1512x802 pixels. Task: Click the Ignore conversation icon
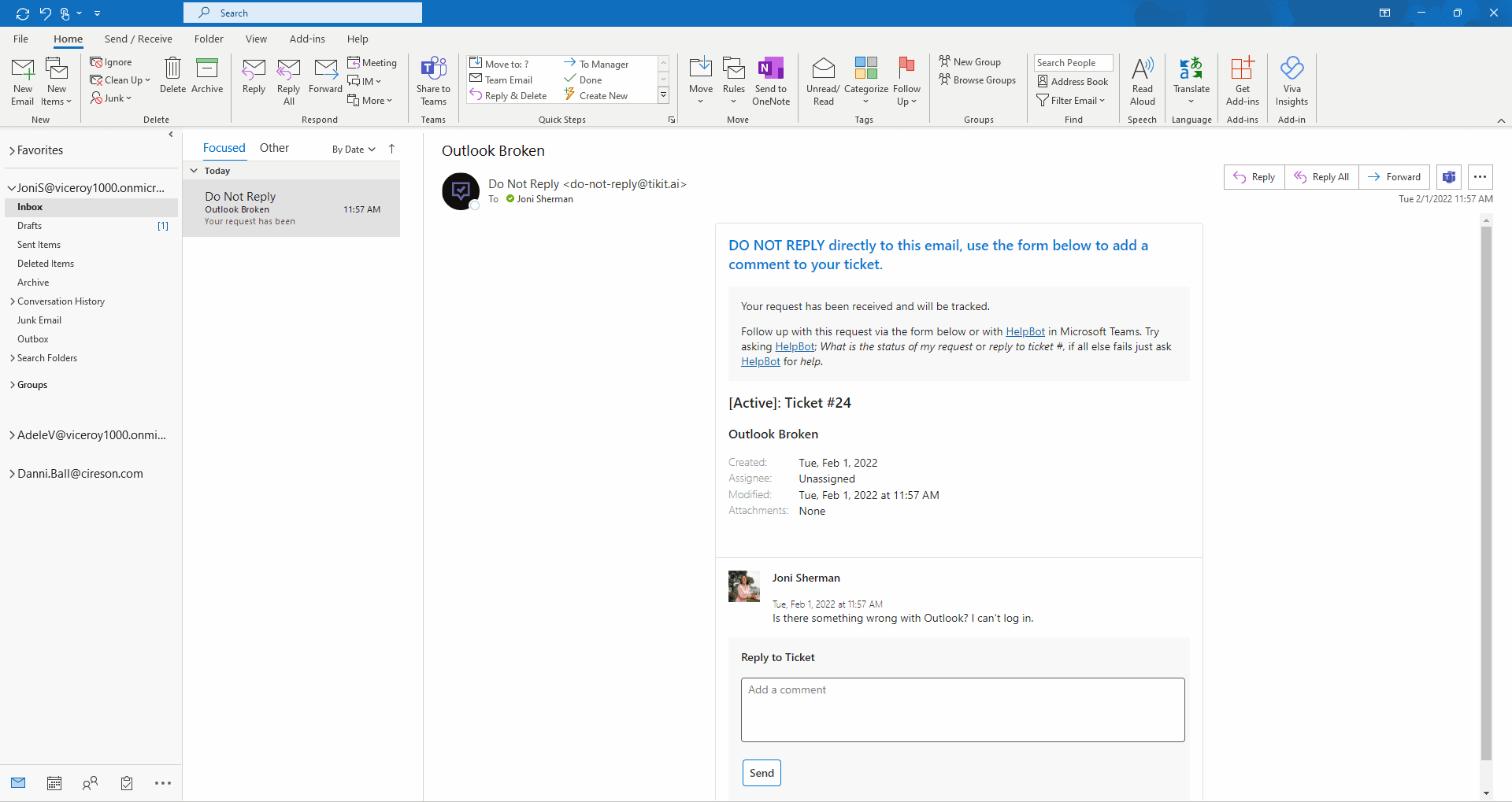(x=96, y=62)
